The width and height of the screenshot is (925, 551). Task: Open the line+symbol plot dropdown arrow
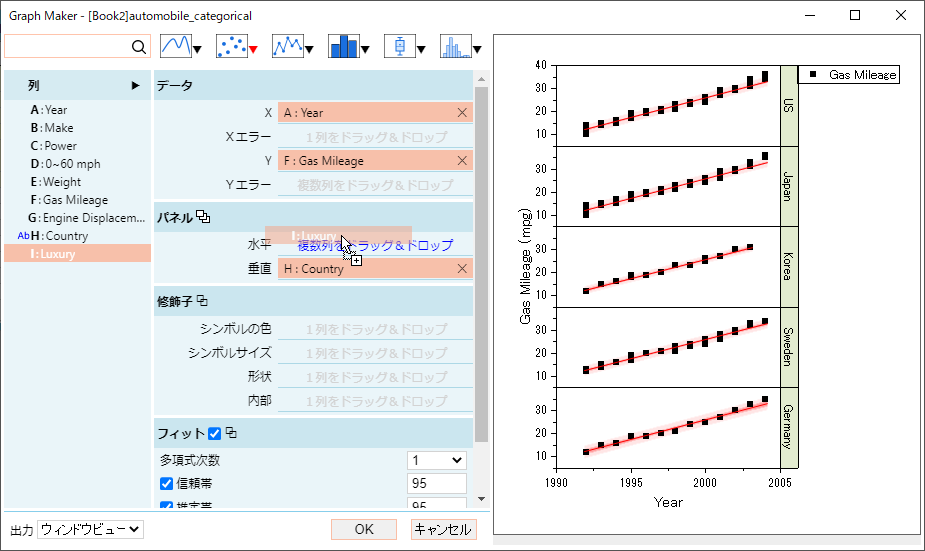click(x=309, y=50)
